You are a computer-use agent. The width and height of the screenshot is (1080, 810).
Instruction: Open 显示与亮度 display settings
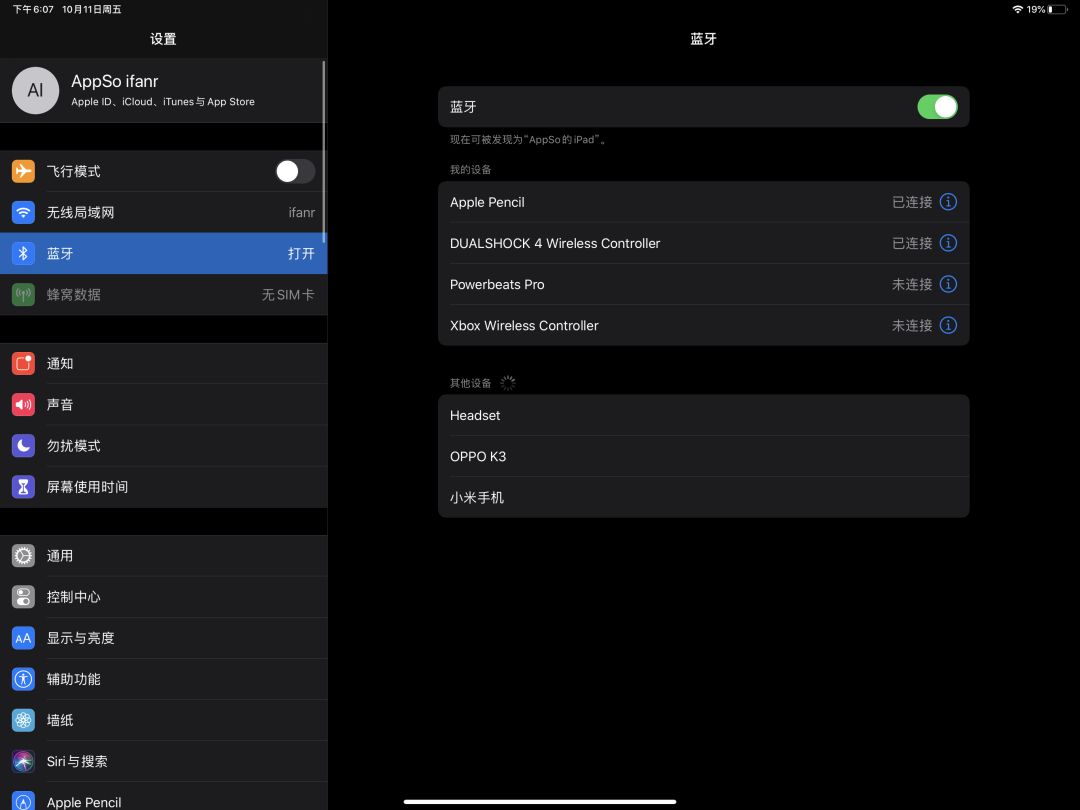coord(163,638)
